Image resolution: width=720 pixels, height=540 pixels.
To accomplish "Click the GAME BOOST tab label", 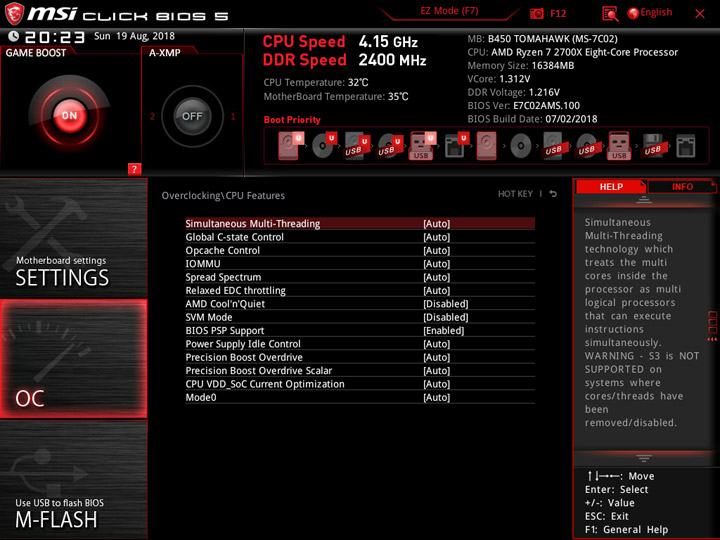I will (x=36, y=52).
